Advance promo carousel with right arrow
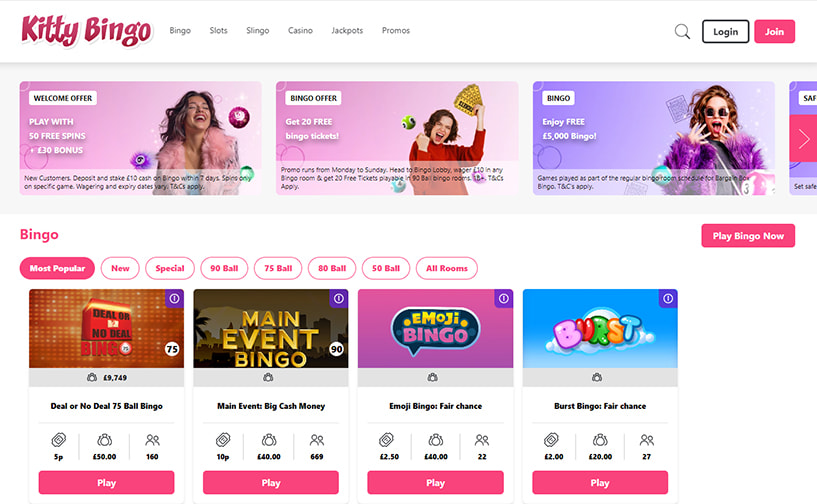817x504 pixels. [x=804, y=139]
